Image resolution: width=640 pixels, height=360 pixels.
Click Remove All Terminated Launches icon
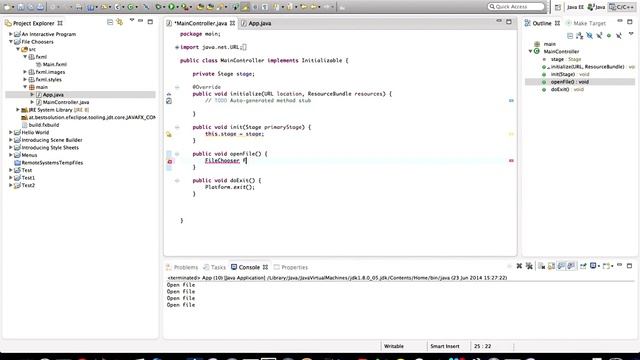[x=529, y=266]
